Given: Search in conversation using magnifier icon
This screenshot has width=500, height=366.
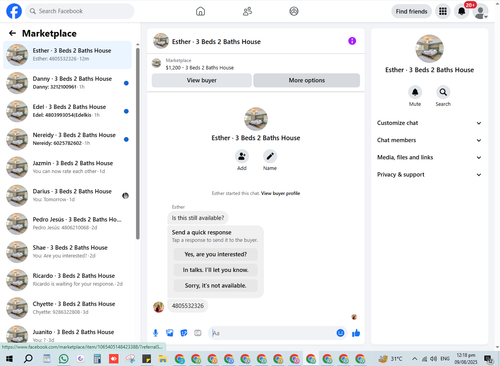Looking at the screenshot, I should pyautogui.click(x=443, y=92).
